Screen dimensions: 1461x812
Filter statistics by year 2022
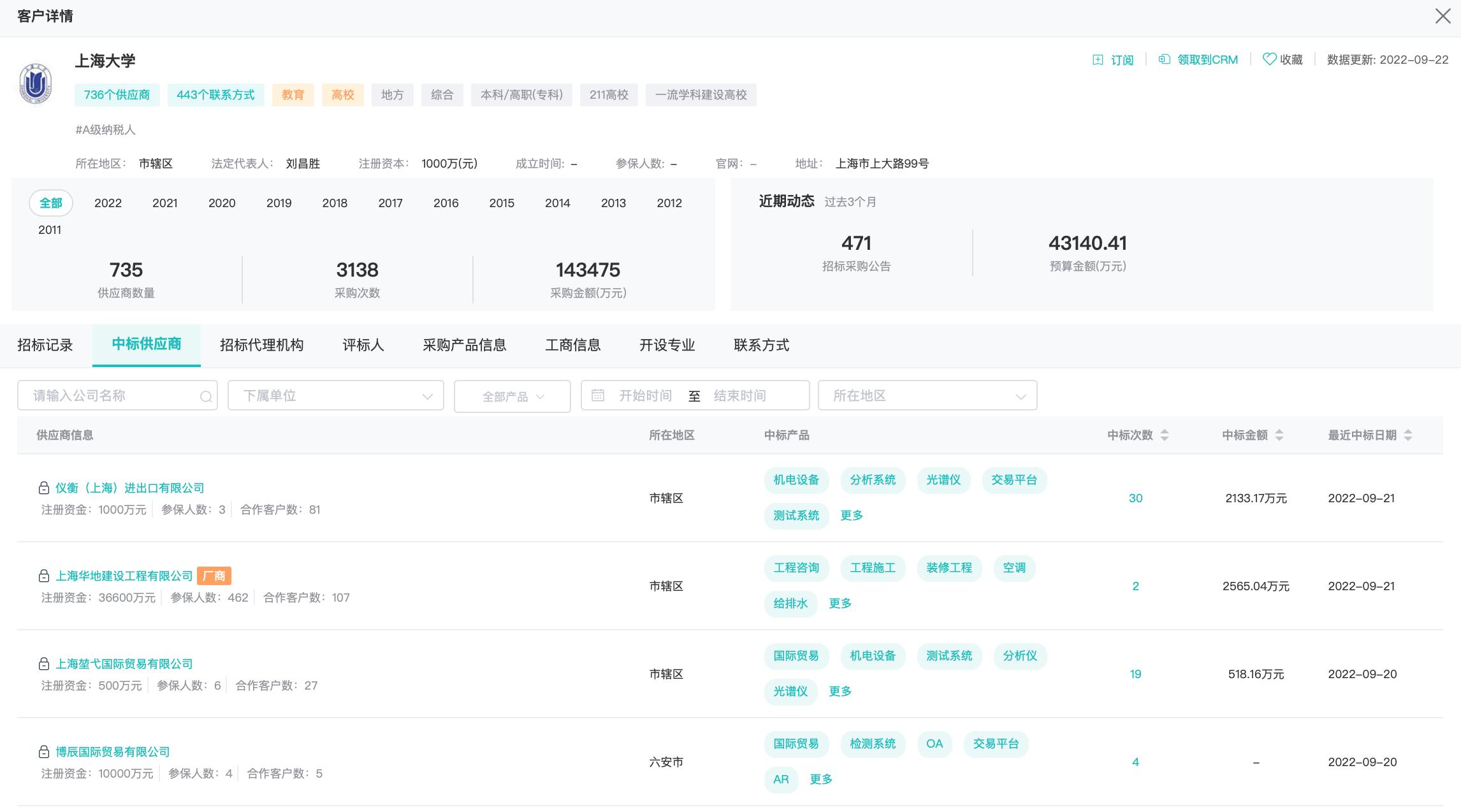click(108, 203)
